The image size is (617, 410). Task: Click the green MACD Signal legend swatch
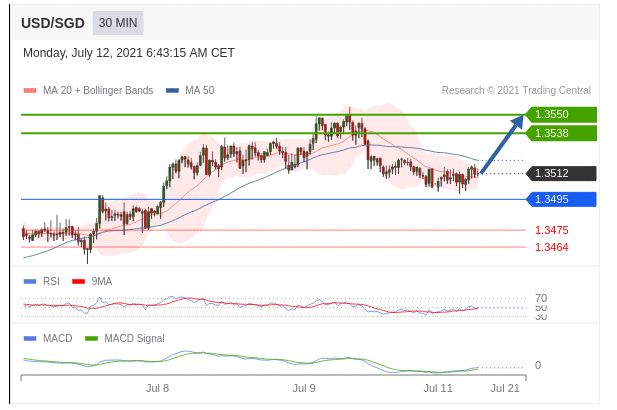point(91,338)
